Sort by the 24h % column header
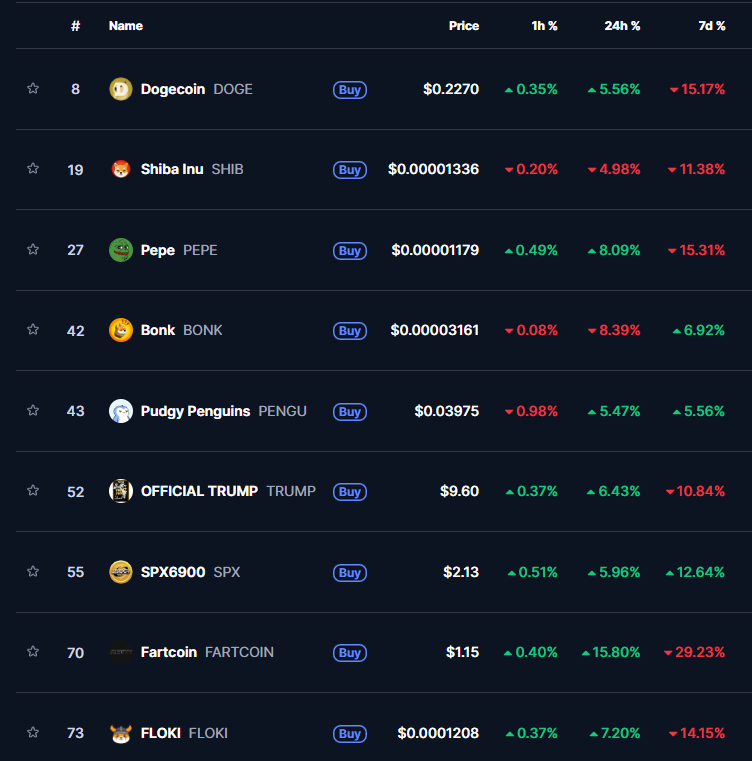Screen dimensions: 752x761 click(x=622, y=26)
